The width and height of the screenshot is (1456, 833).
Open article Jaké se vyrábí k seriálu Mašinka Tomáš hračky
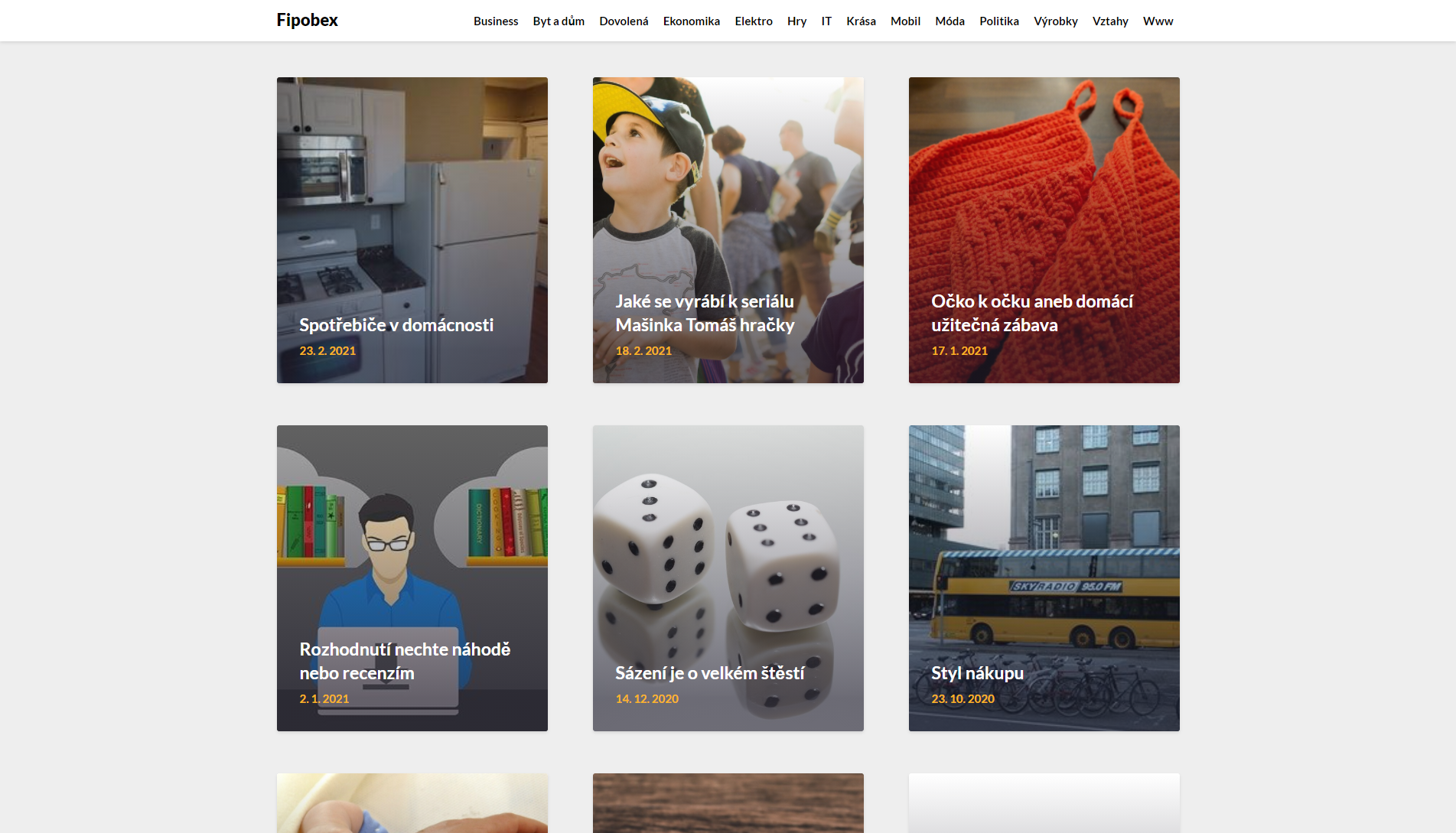705,313
